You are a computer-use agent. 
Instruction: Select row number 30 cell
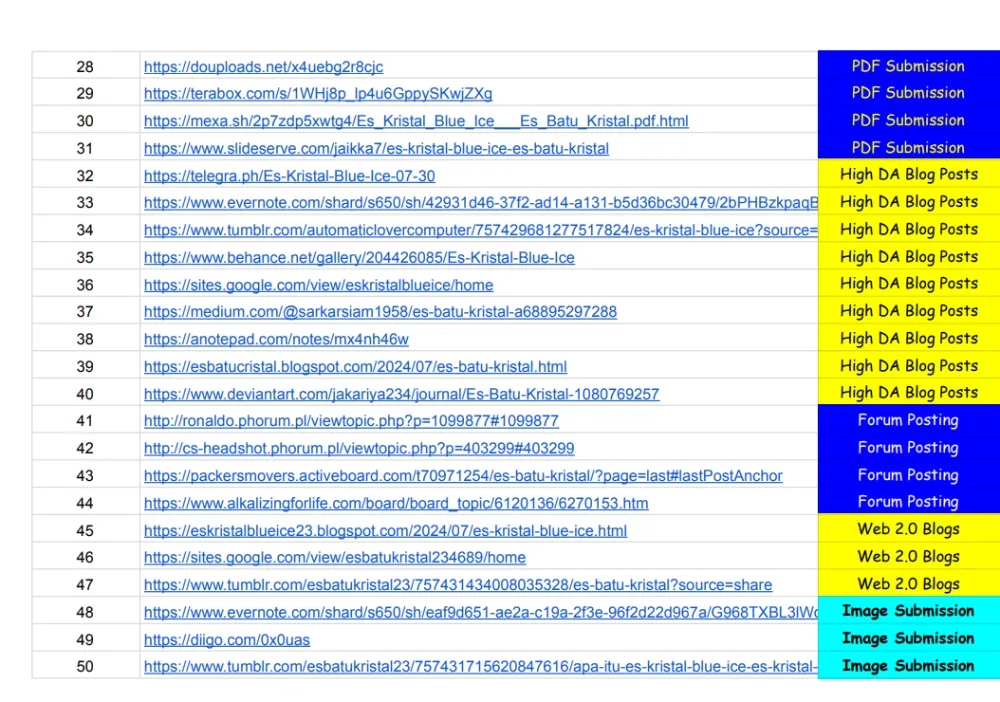pos(85,120)
